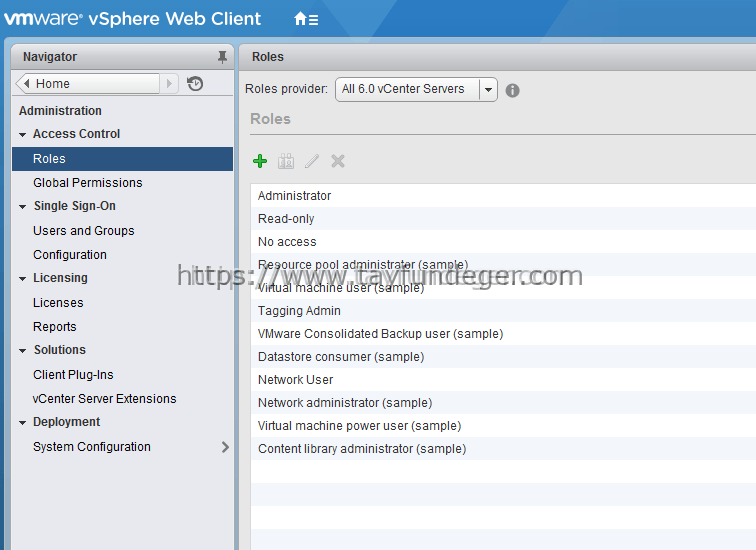Click the green Create role plus icon
Viewport: 756px width, 550px height.
(260, 161)
